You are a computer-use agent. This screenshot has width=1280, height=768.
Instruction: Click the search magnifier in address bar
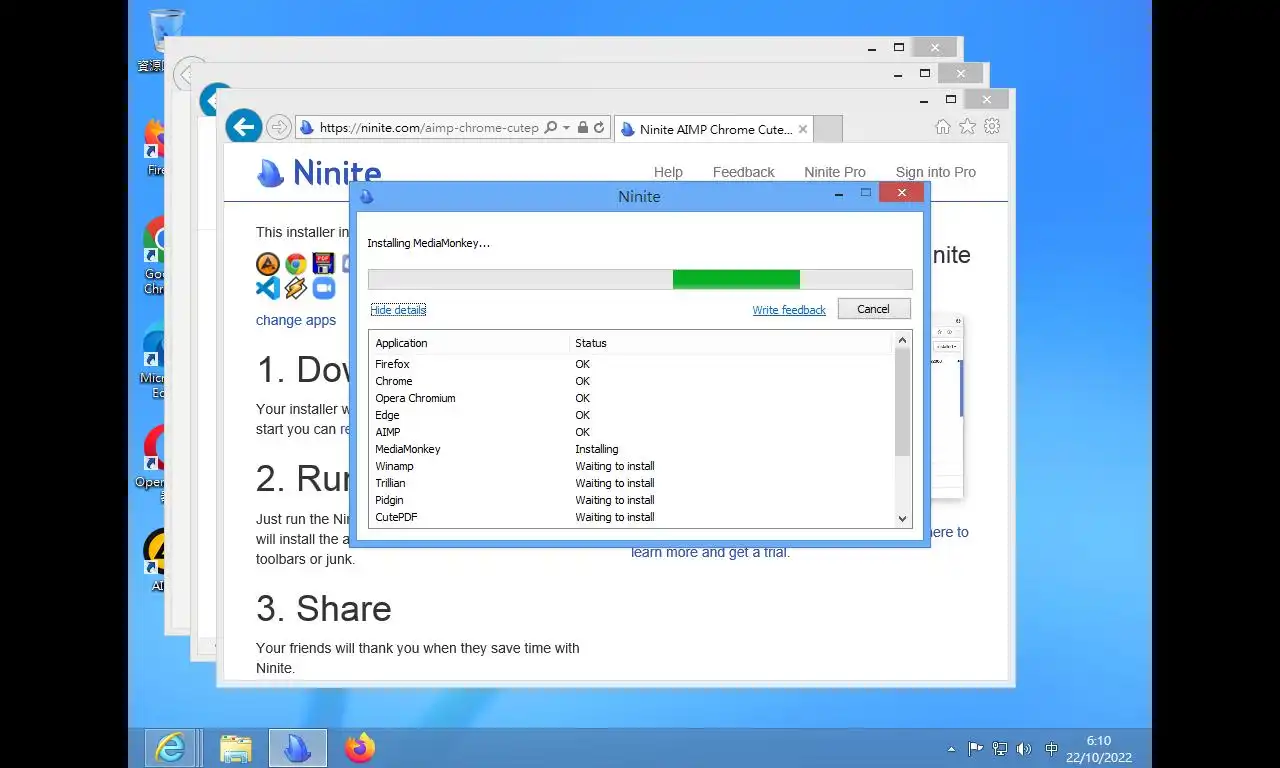point(551,128)
